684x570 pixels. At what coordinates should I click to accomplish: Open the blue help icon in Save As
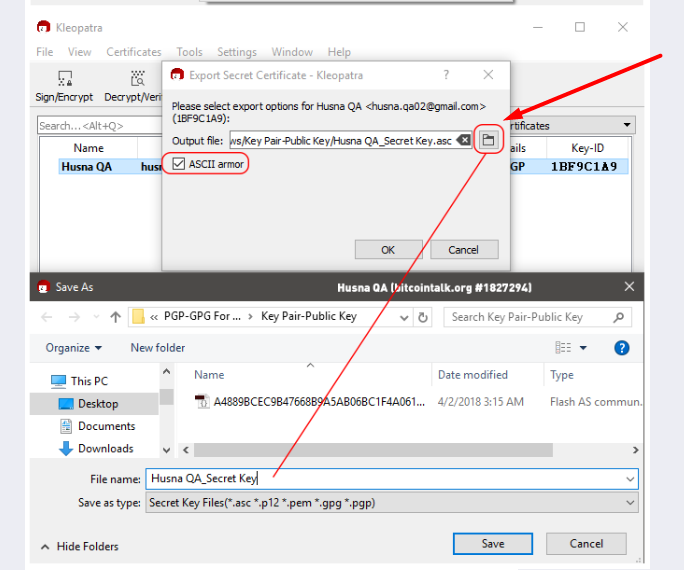[622, 348]
